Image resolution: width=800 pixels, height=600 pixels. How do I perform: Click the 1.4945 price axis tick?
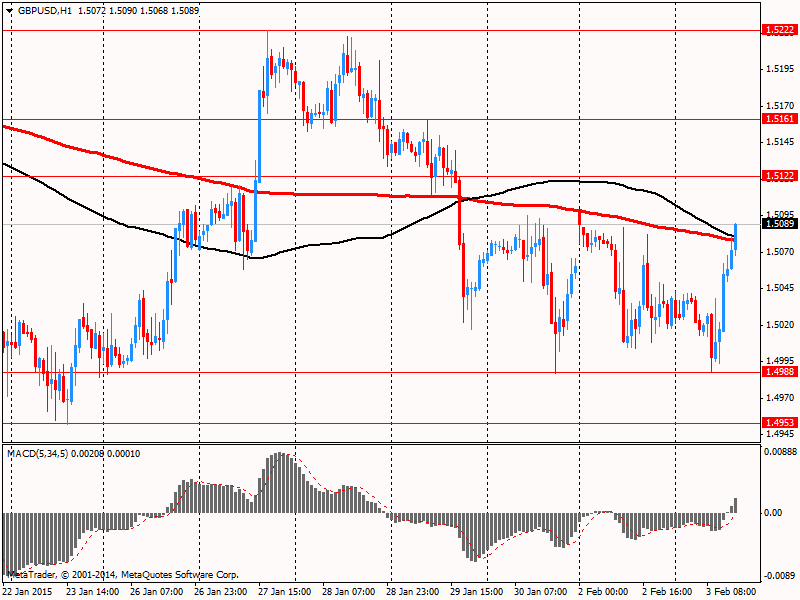[x=781, y=434]
